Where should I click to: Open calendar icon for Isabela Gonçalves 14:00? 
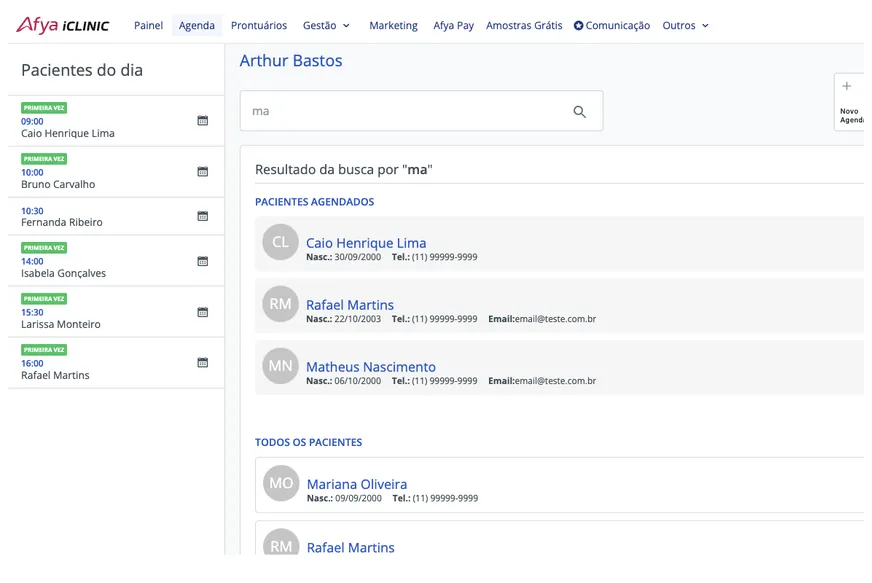(203, 261)
